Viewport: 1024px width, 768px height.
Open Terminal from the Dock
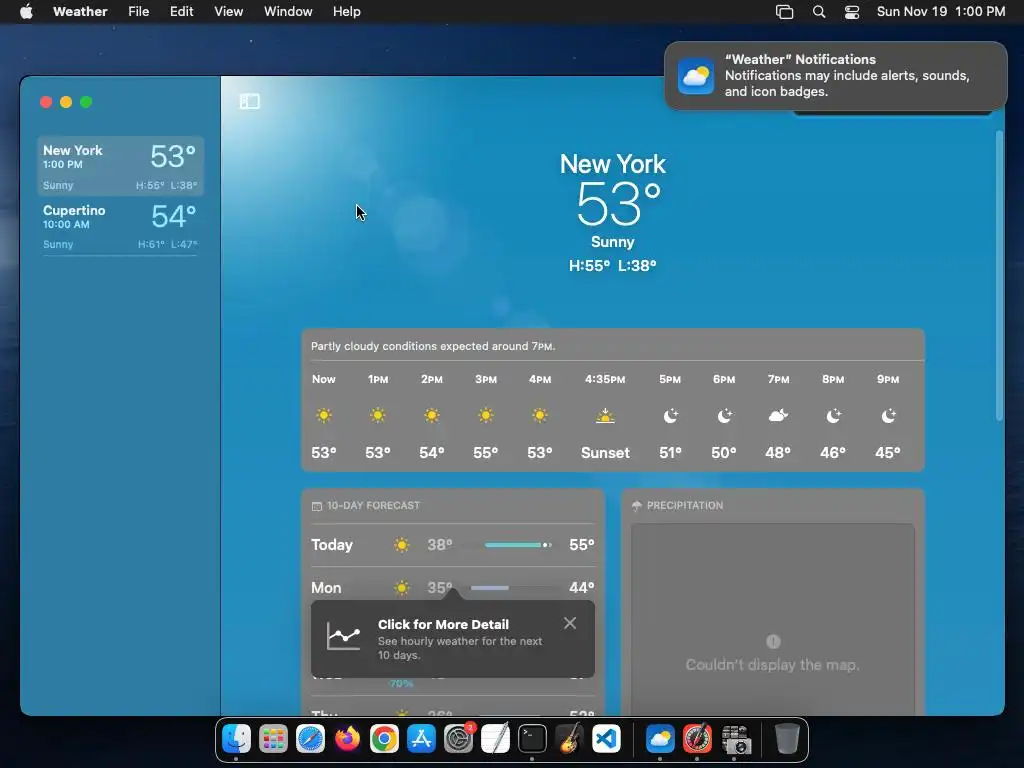(532, 739)
